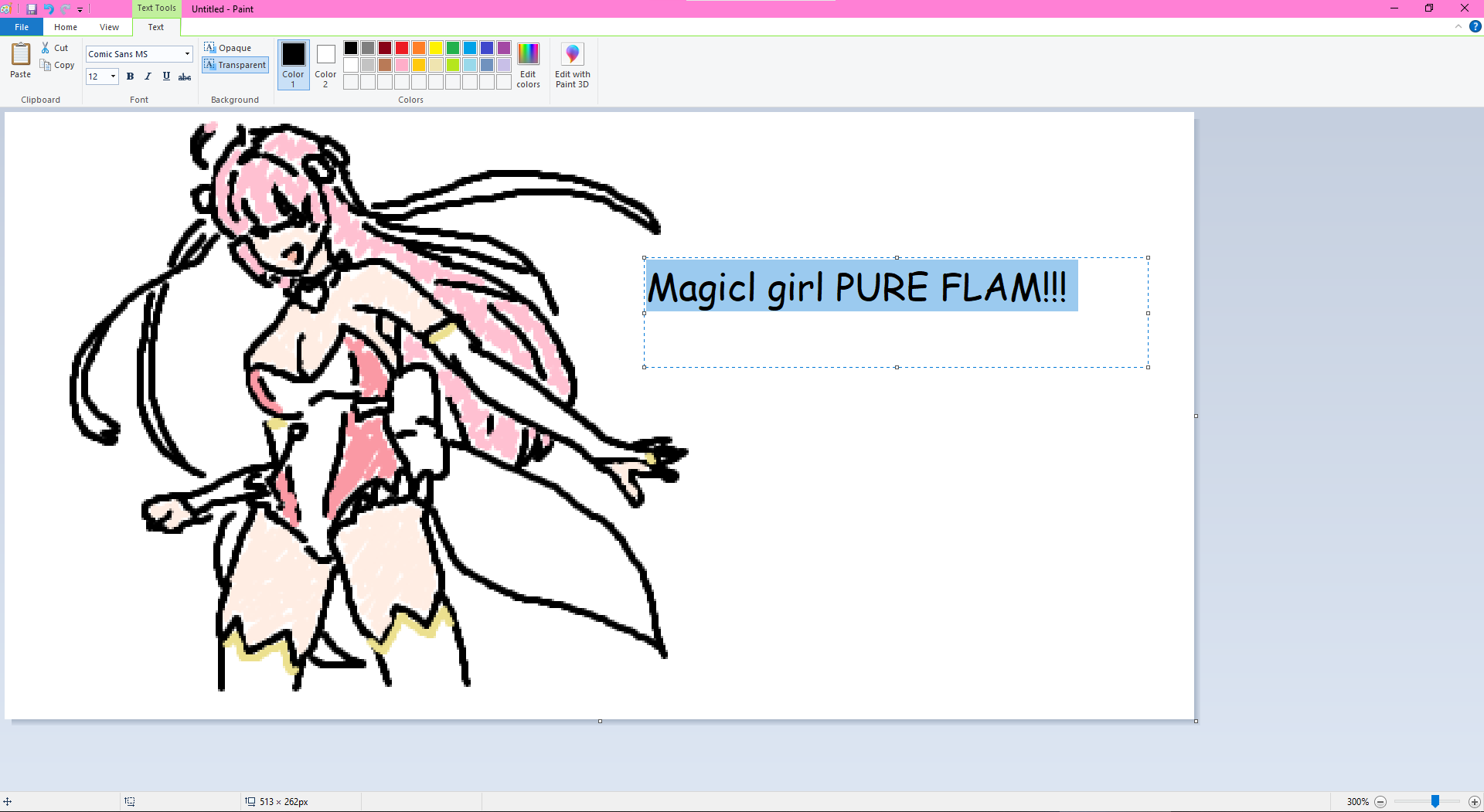Select the Text ribbon tab

click(x=156, y=27)
